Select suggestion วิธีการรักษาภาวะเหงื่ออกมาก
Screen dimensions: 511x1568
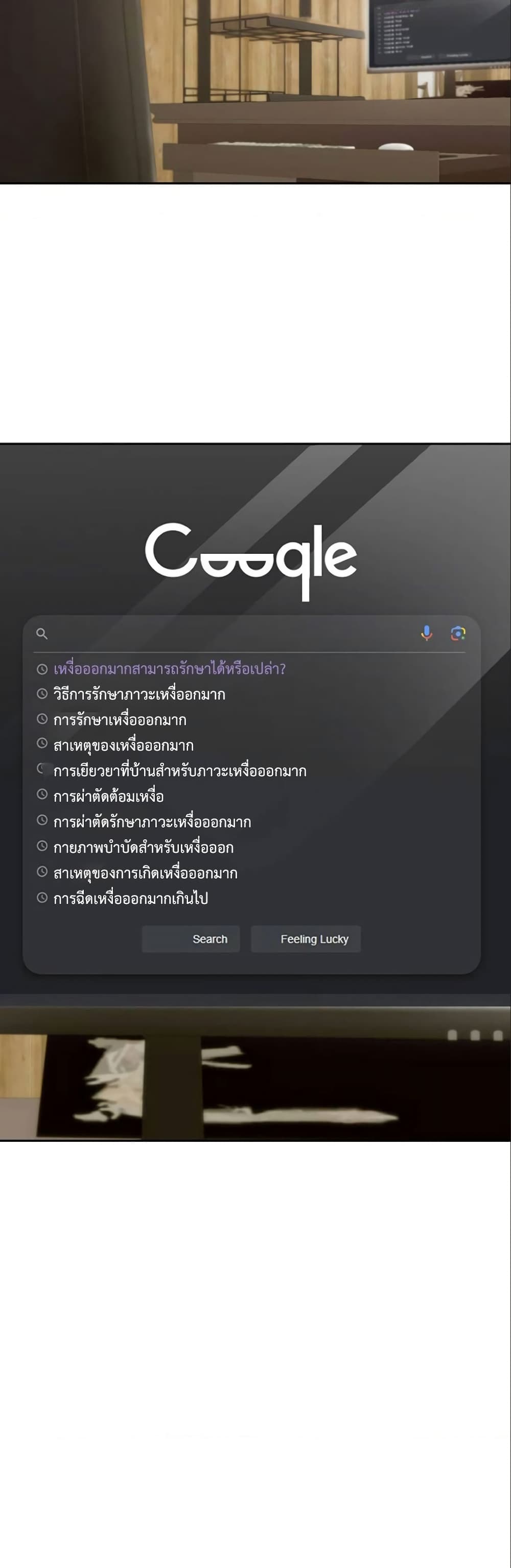pyautogui.click(x=140, y=694)
